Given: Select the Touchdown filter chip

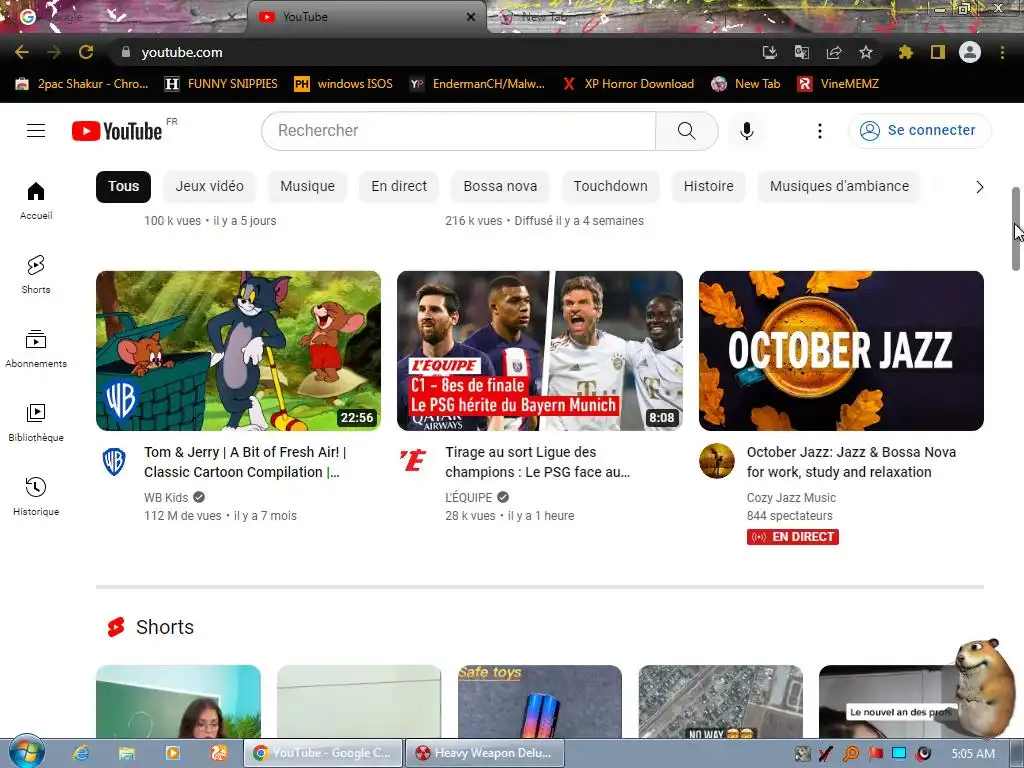Looking at the screenshot, I should [611, 186].
